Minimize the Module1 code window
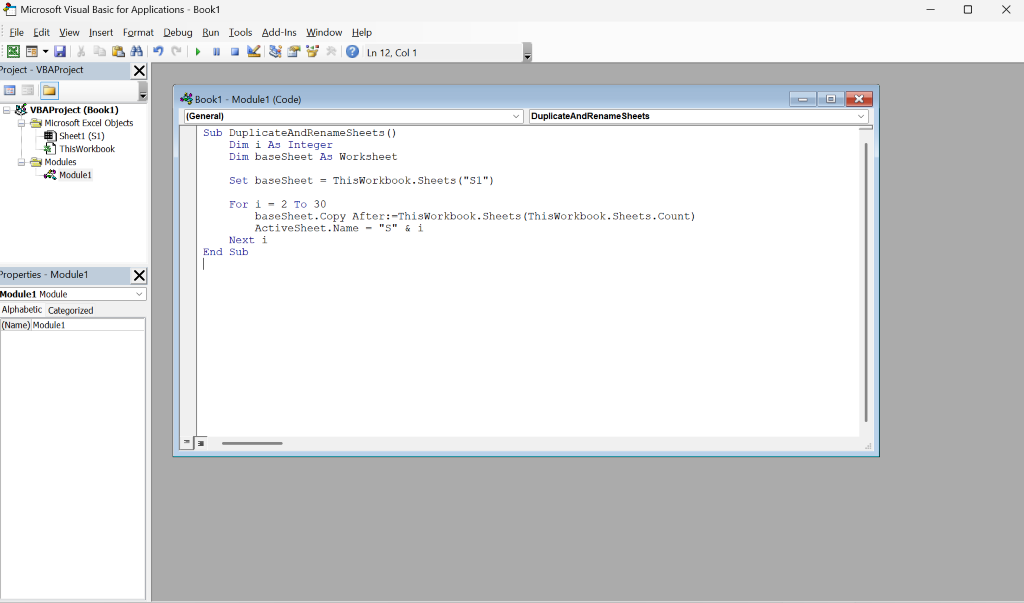1024x603 pixels. [x=803, y=99]
